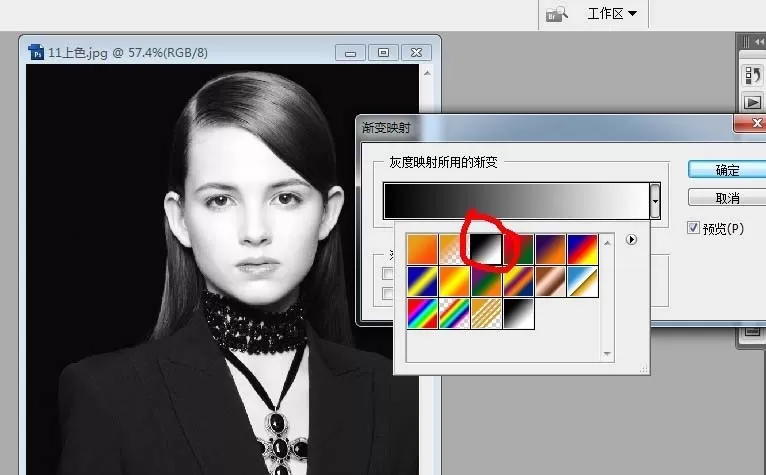Viewport: 766px width, 475px height.
Task: Expand the collapsed panel dock arrows
Action: [759, 42]
